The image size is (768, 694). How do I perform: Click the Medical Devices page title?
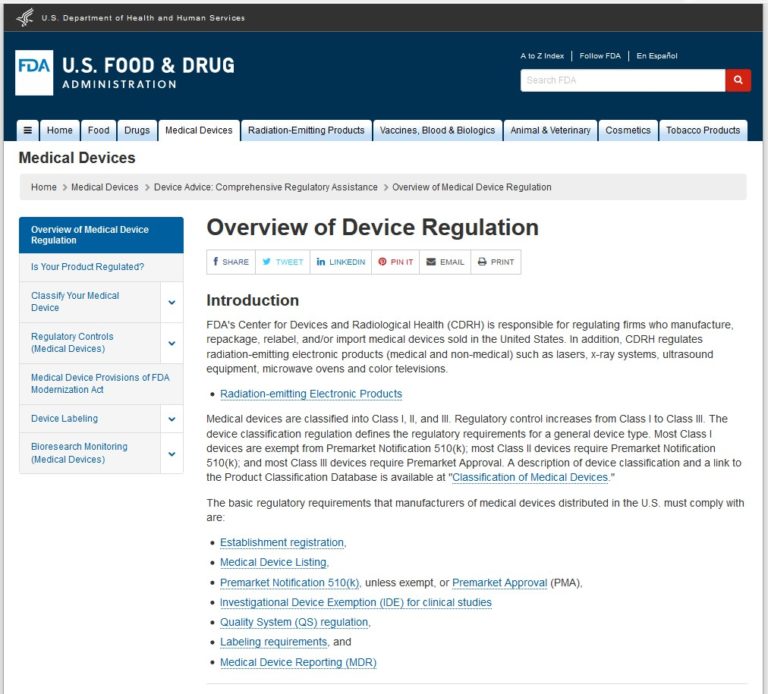coord(77,158)
